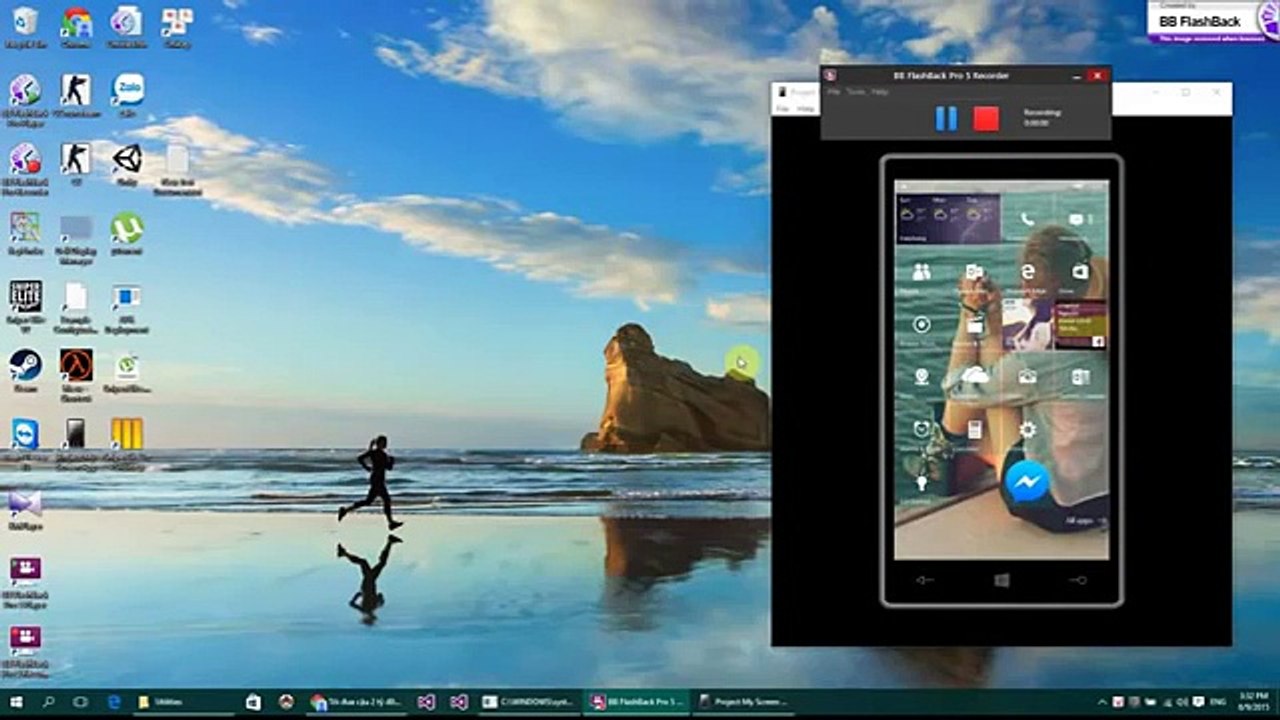
Task: Open the Alarms clock tile on phone
Action: [x=922, y=430]
